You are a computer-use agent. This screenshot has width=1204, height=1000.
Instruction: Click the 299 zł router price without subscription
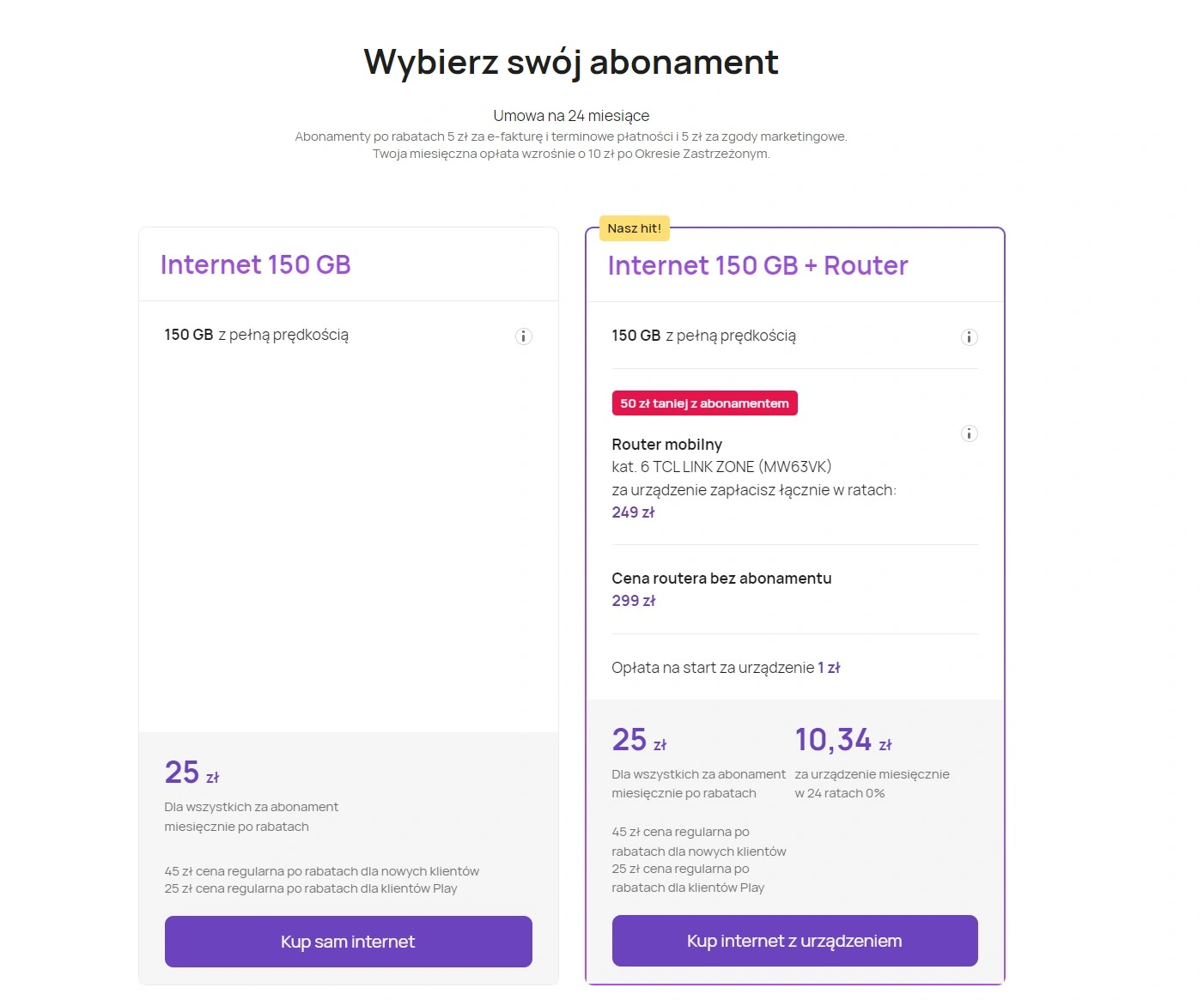click(x=633, y=601)
